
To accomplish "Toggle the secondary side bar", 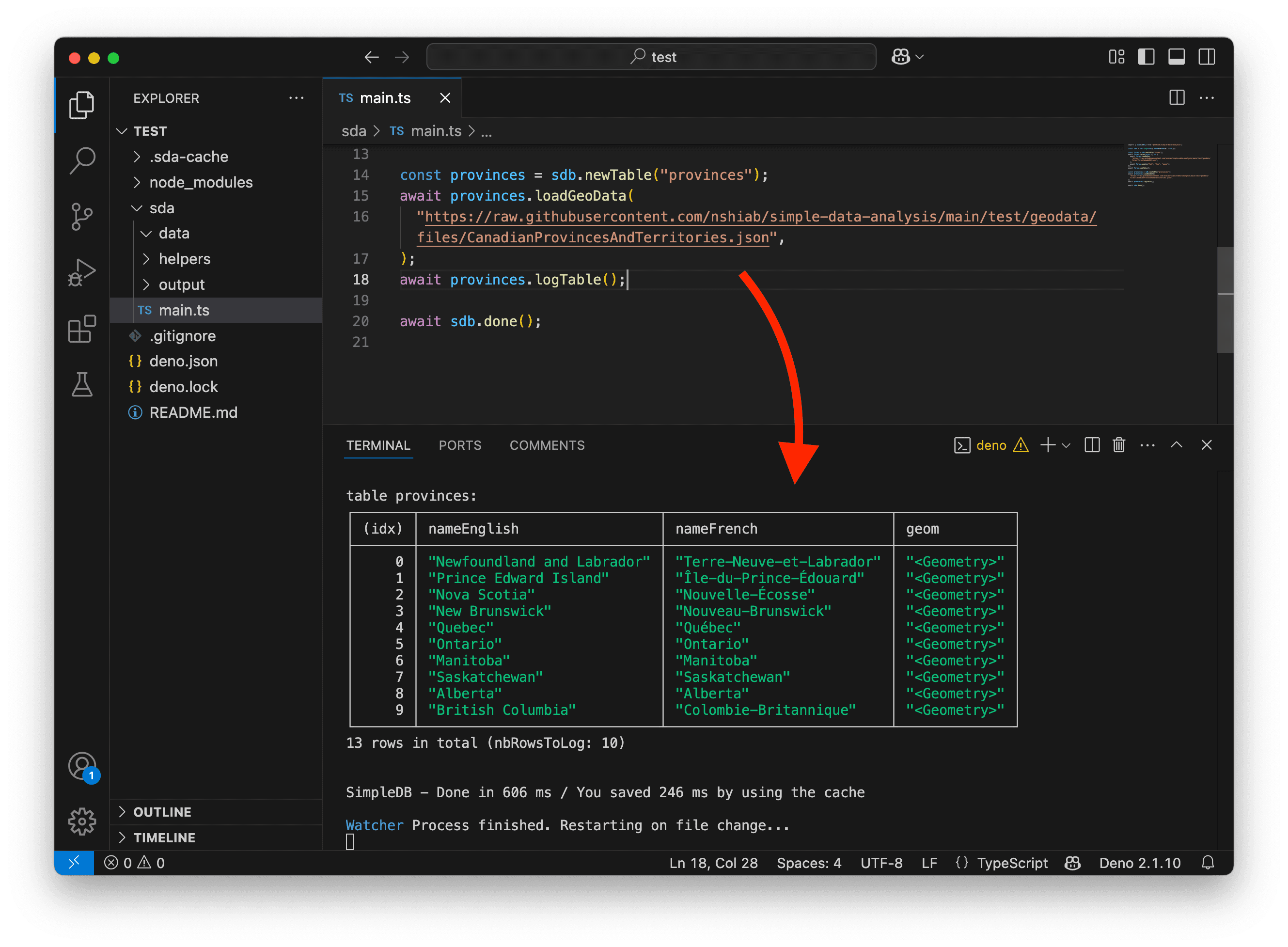I will [x=1207, y=57].
